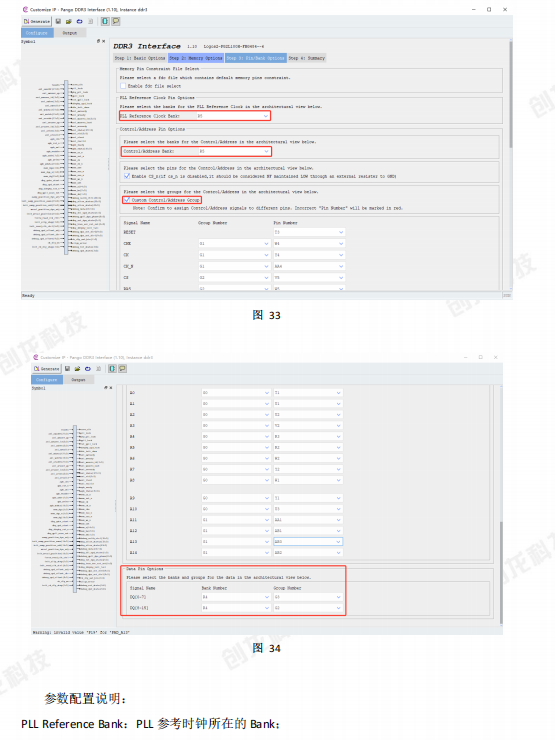Click the open folder icon in figure 33 toolbar

(x=69, y=21)
